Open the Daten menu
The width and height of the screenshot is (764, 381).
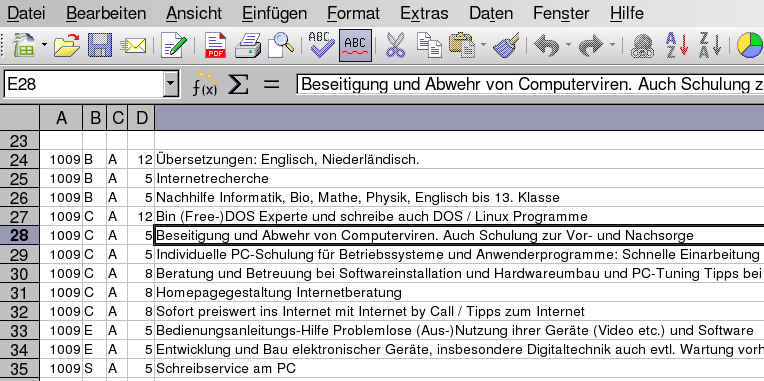pyautogui.click(x=491, y=13)
